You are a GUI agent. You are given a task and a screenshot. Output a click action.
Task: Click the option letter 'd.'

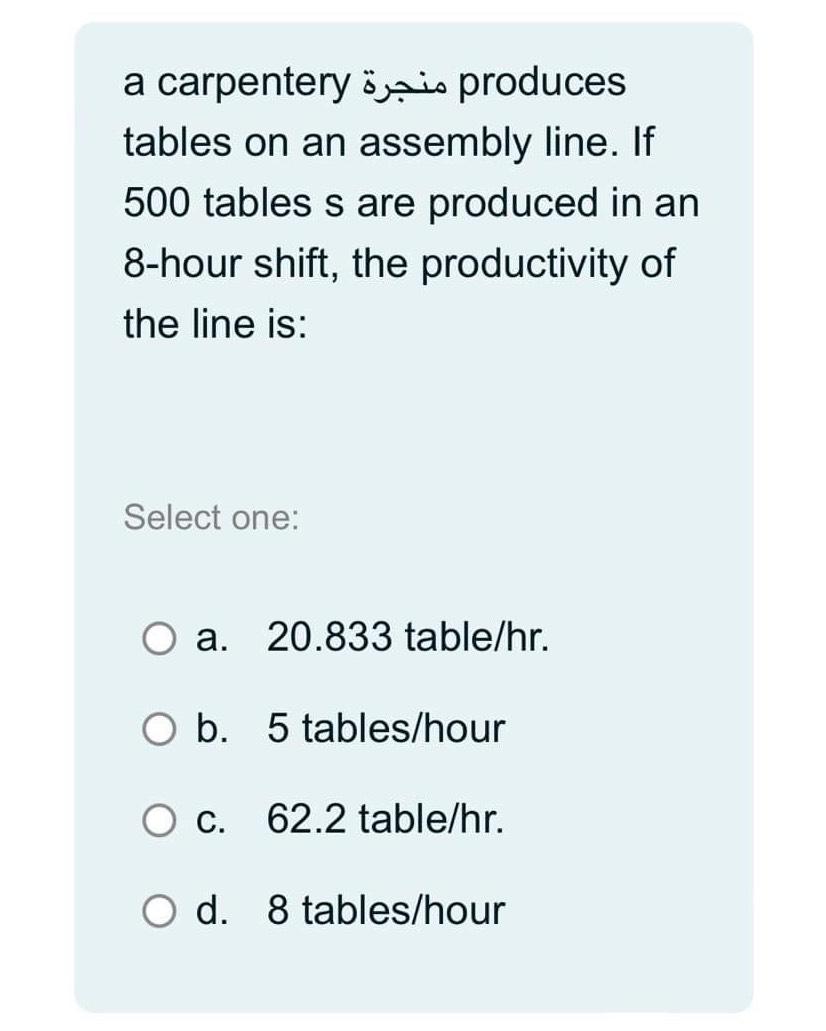click(x=212, y=911)
